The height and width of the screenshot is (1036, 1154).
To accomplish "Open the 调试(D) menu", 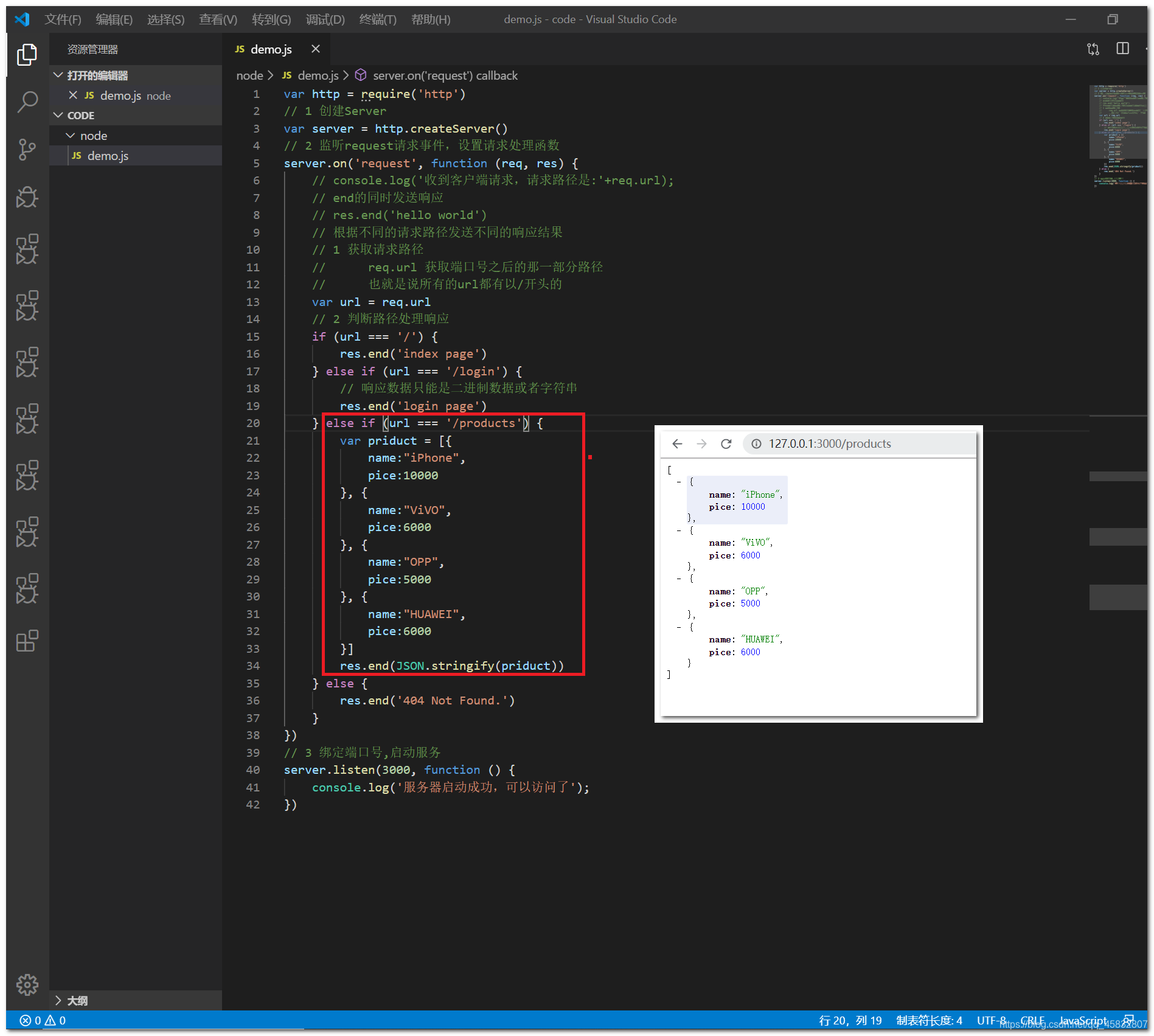I will [325, 19].
